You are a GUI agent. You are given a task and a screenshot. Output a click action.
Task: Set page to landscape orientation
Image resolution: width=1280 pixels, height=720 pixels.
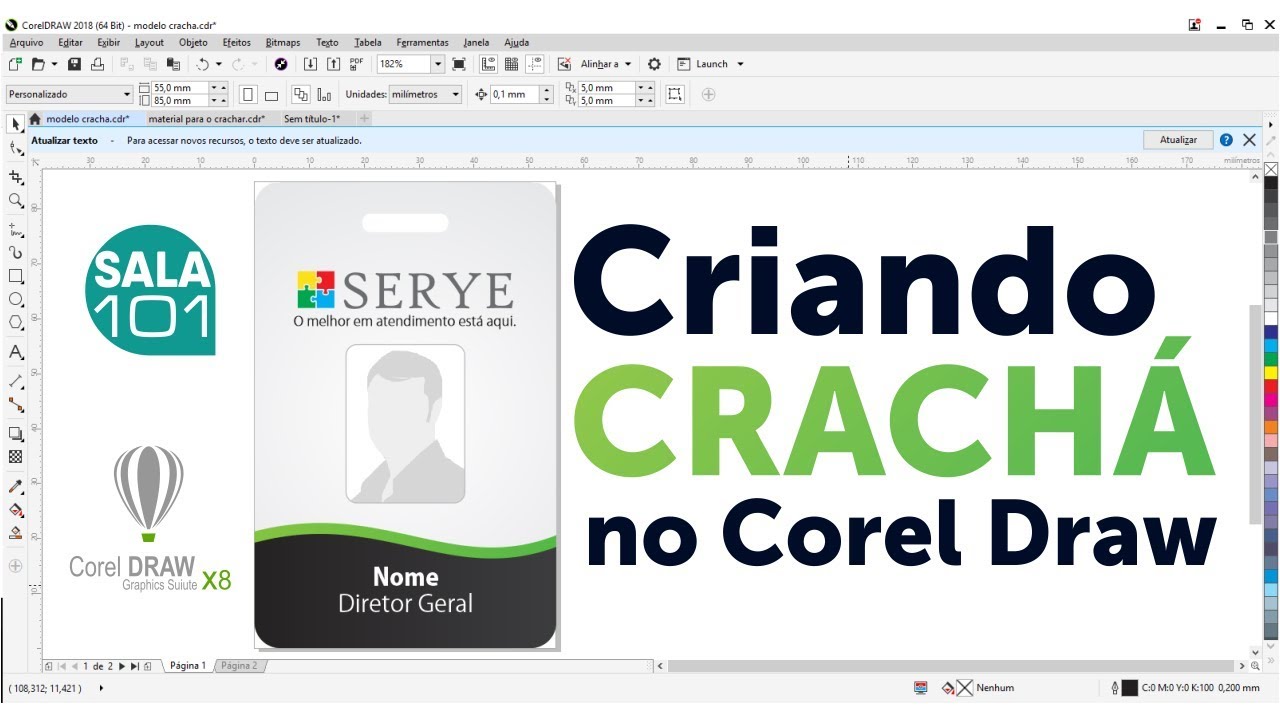coord(271,94)
